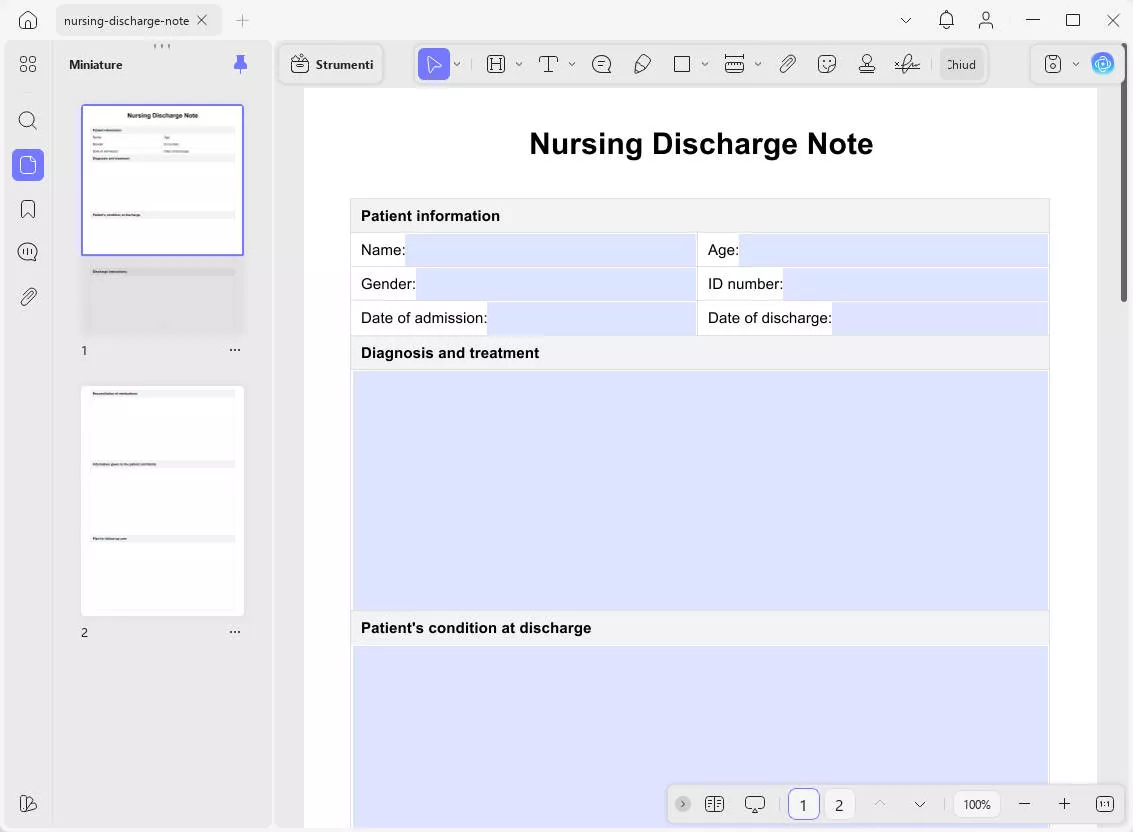Screen dimensions: 1133x832
Task: Pin the Miniature panel
Action: [241, 64]
